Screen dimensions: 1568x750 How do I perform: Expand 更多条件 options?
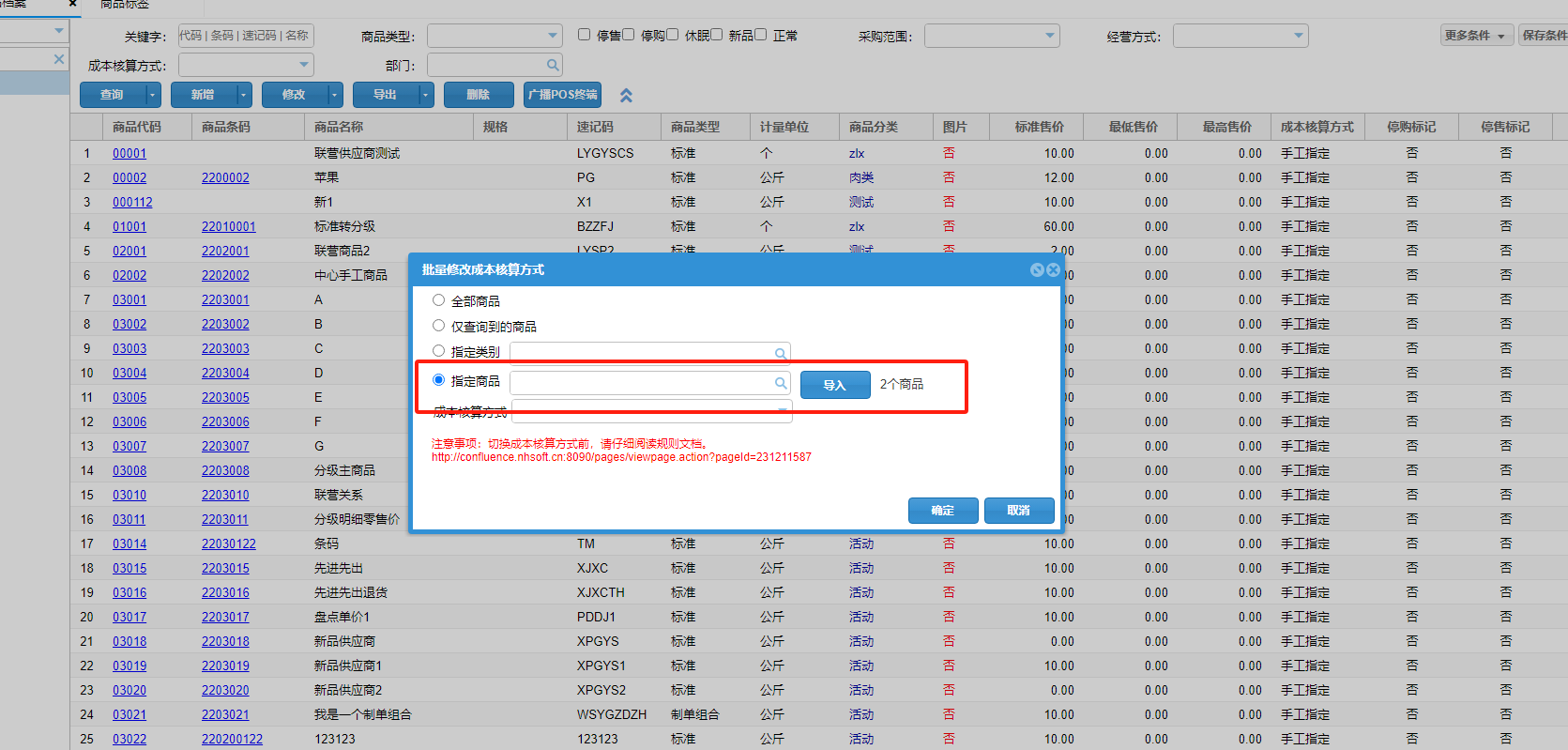(1477, 36)
